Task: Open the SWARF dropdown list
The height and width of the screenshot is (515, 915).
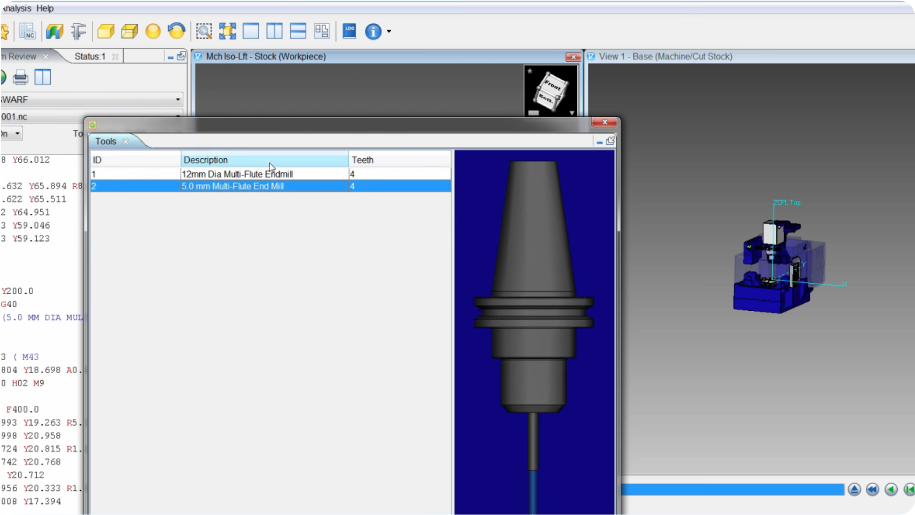Action: click(x=178, y=100)
